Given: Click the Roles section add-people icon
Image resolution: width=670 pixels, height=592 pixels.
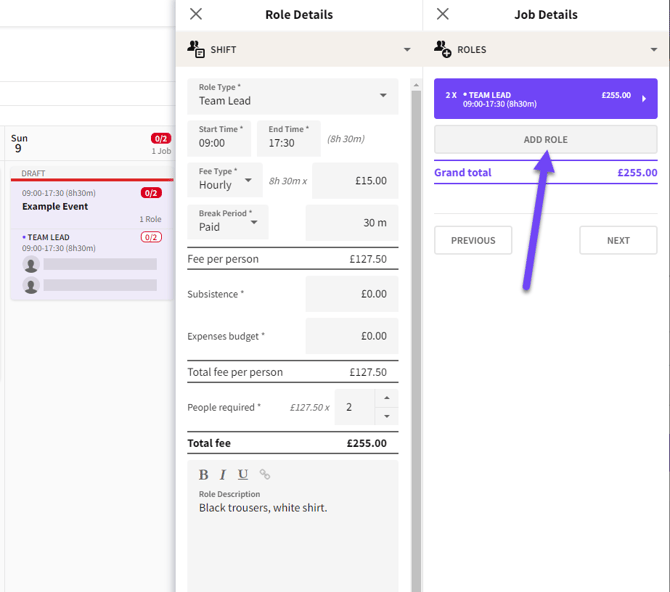Looking at the screenshot, I should [x=443, y=49].
